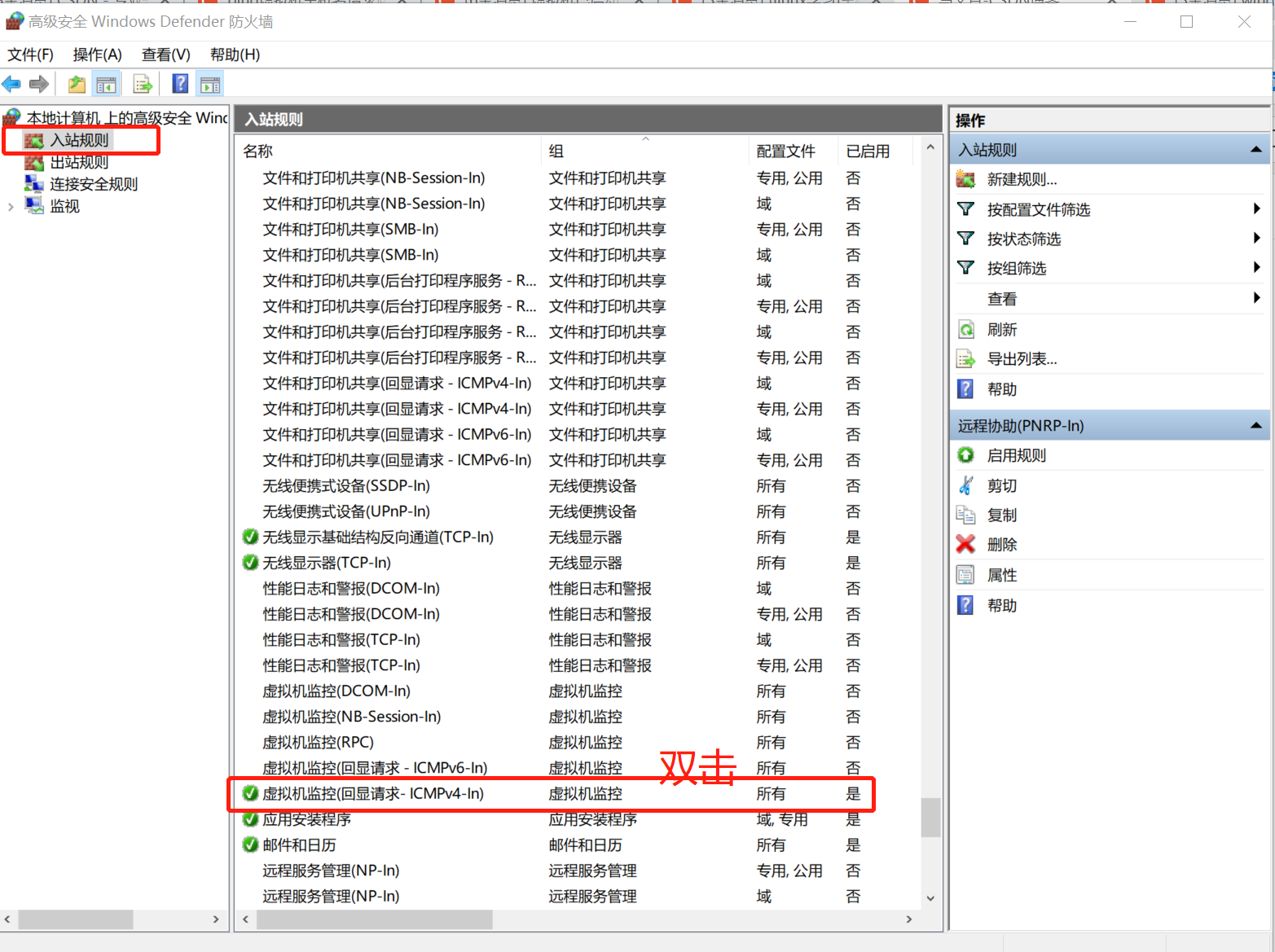Viewport: 1275px width, 952px height.
Task: Click the 按配置文件筛选 funnel icon
Action: click(965, 209)
